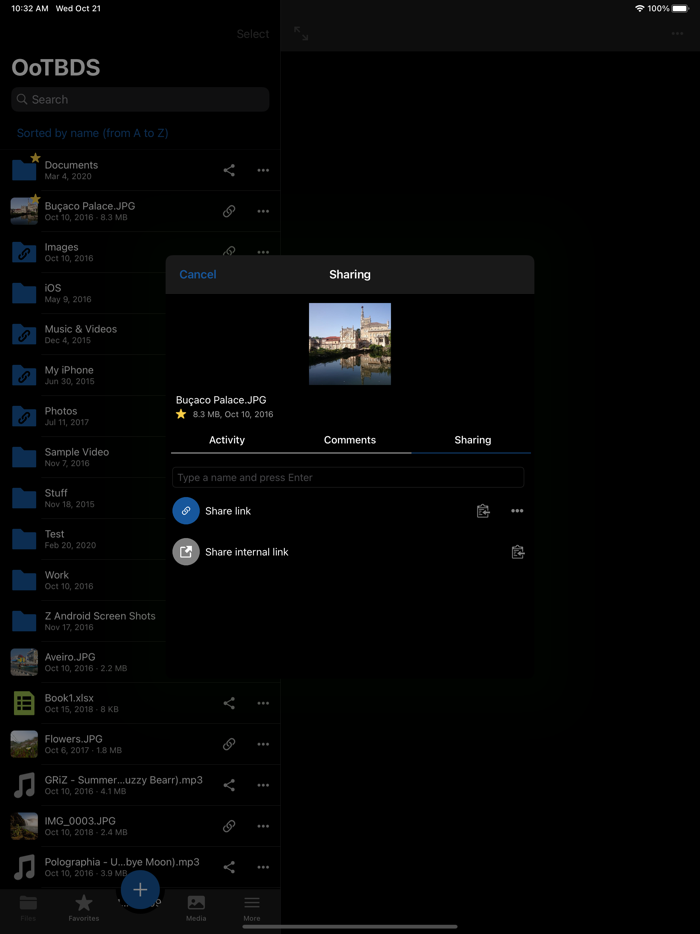Click the favorite star in Sharing dialog
This screenshot has width=700, height=934.
[x=181, y=414]
